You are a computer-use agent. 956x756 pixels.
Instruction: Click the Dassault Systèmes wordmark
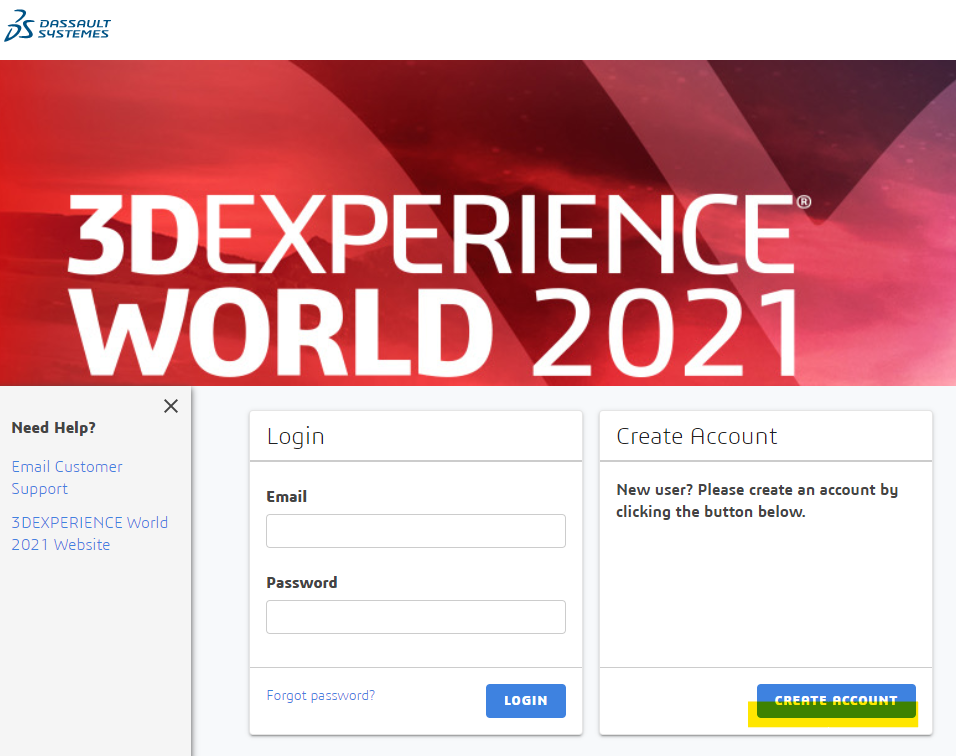click(74, 28)
